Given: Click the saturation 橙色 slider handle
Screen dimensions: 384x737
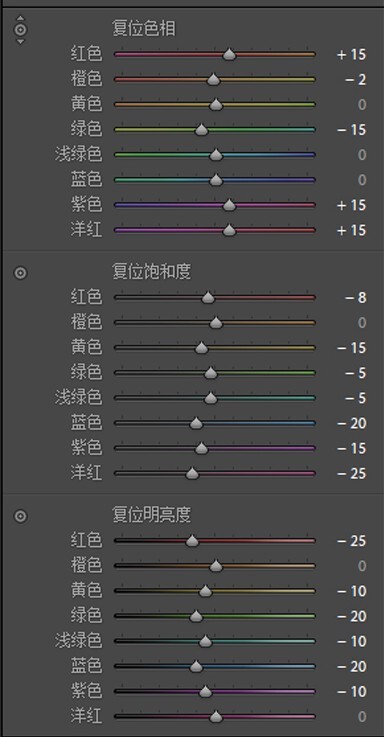Looking at the screenshot, I should coord(216,323).
